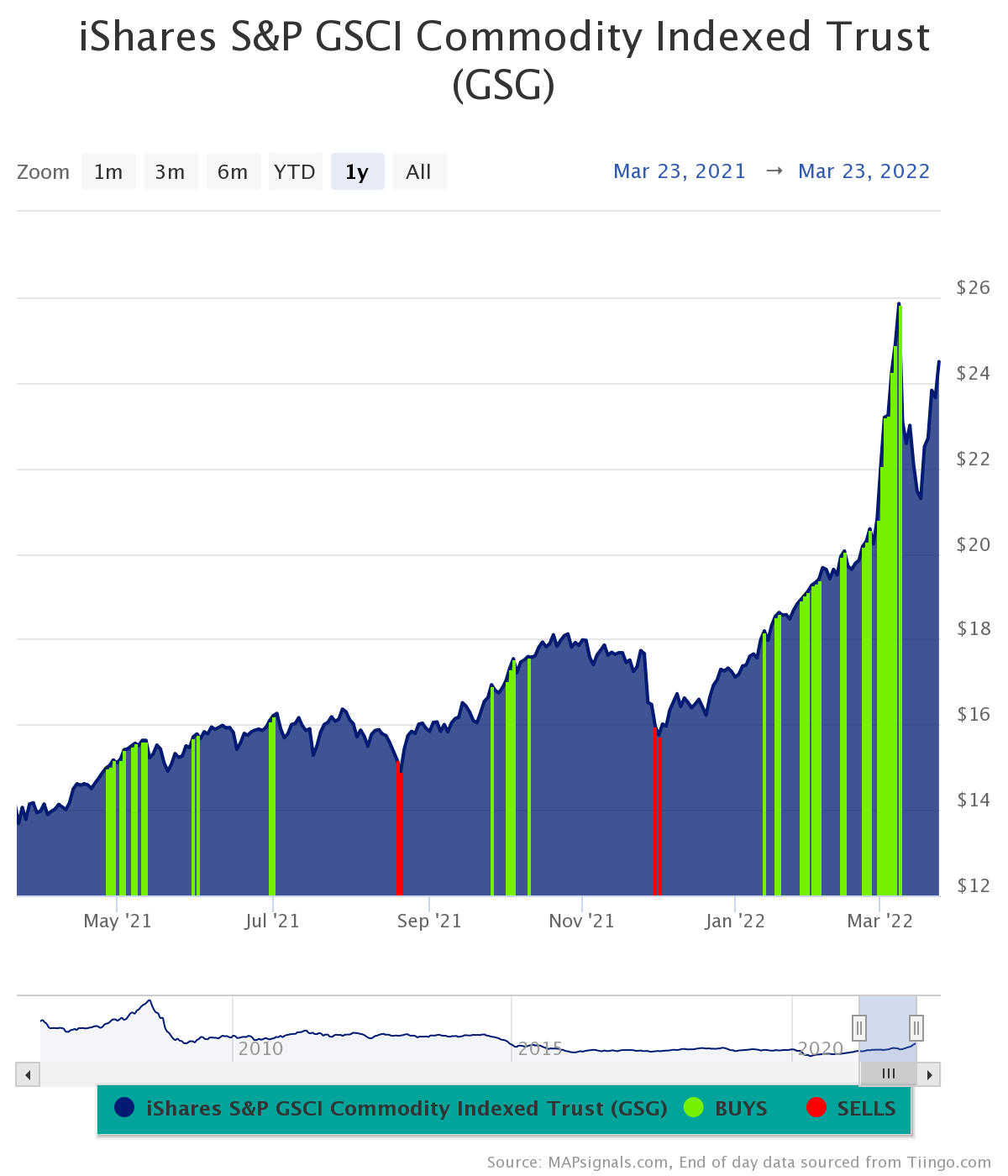Screen dimensions: 1008x1176
Task: Grab the navigator right range handle
Action: 916,1027
